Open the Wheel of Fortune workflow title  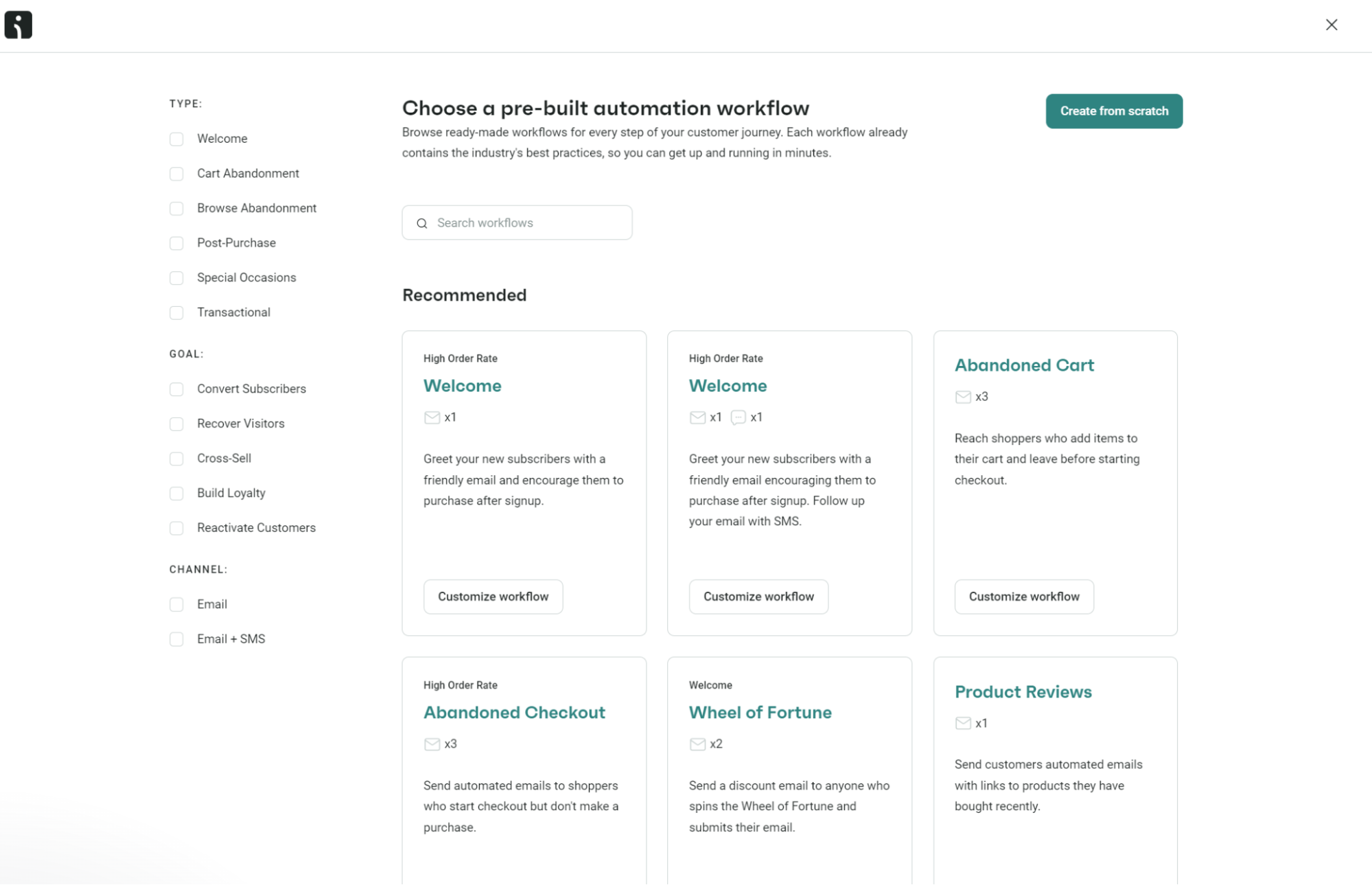click(759, 713)
